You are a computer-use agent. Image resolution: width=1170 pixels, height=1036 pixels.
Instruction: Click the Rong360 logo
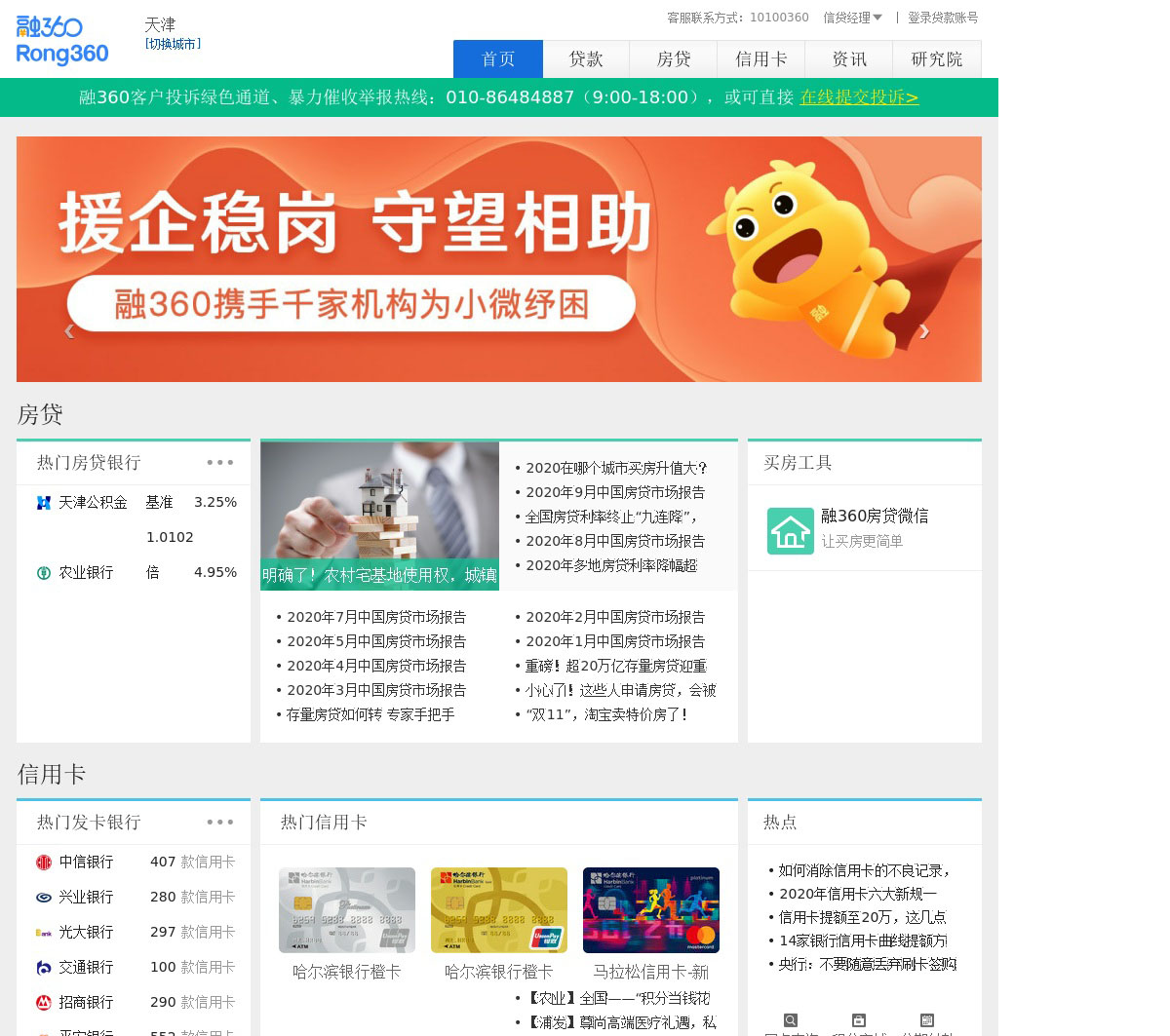point(62,41)
